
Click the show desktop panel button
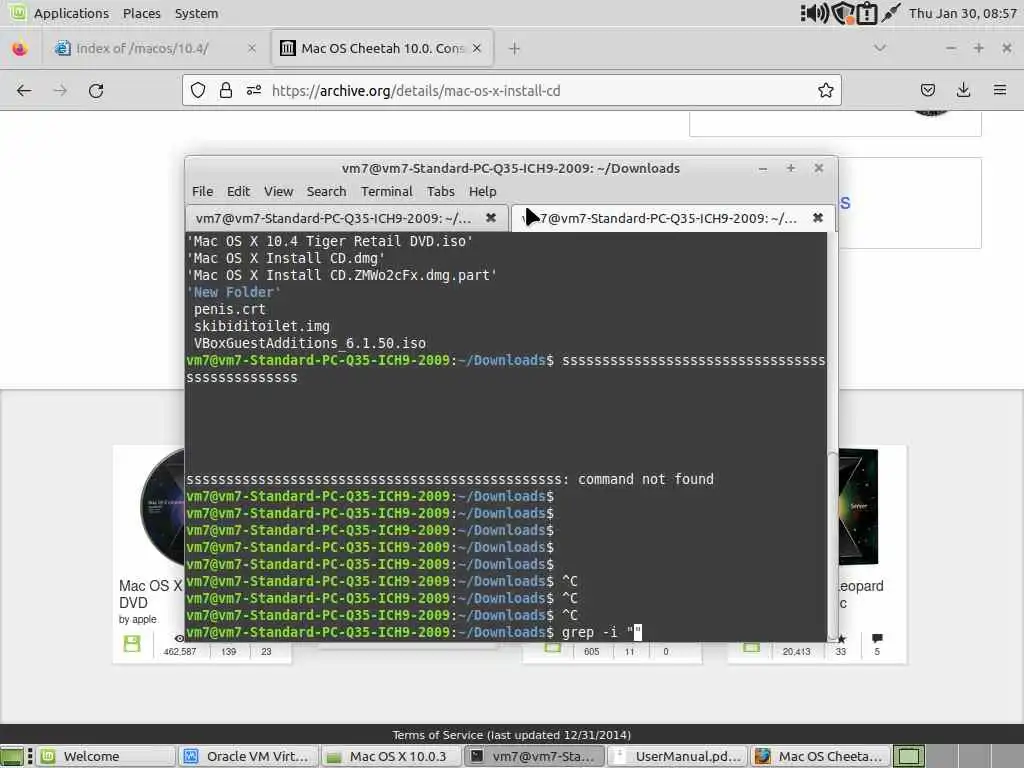(x=11, y=756)
